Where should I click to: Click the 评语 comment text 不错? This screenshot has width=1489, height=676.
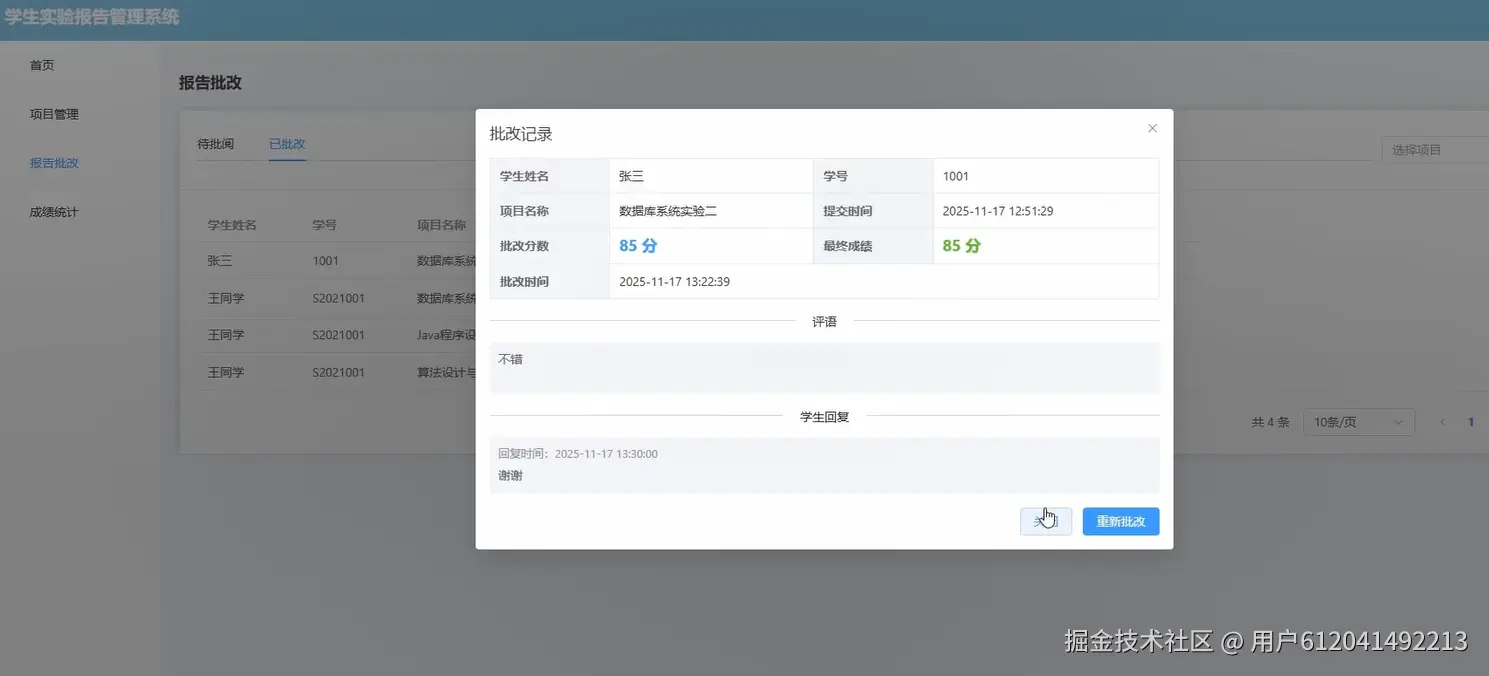click(x=511, y=357)
